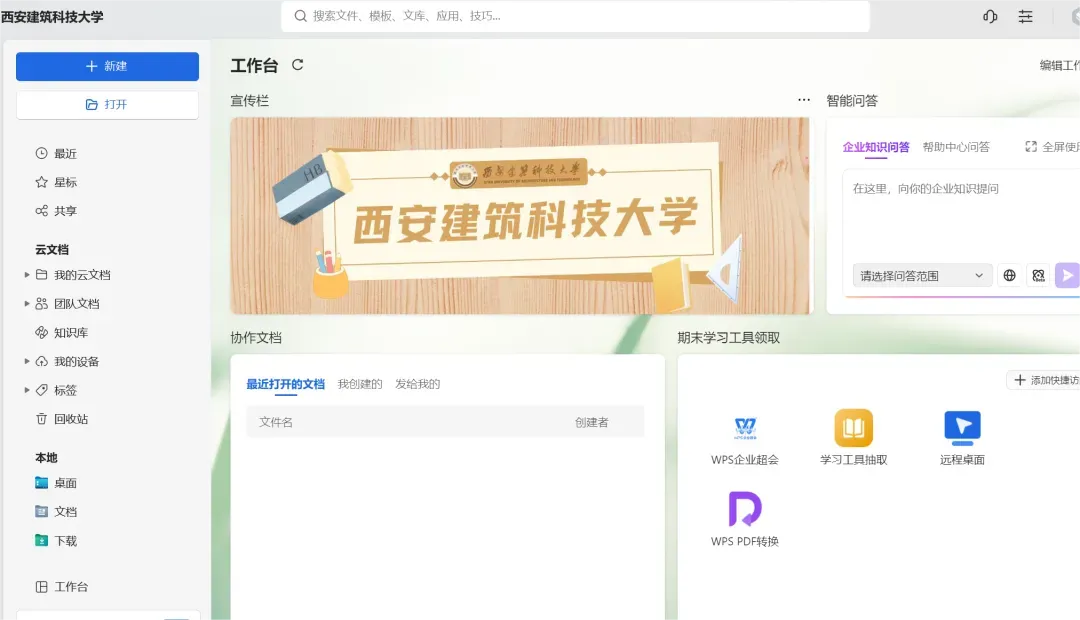Image resolution: width=1080 pixels, height=620 pixels.
Task: Open 团队文档 in the sidebar
Action: pos(76,304)
